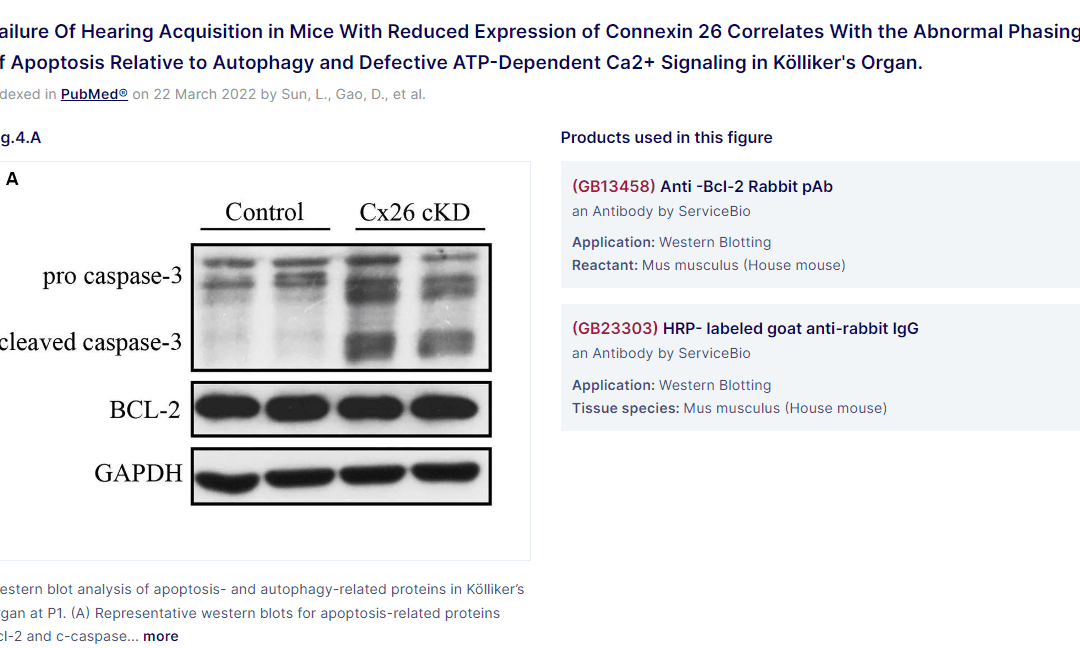Screen dimensions: 1080x648
Task: Click the BCL-2 band panel in the blot
Action: click(341, 409)
